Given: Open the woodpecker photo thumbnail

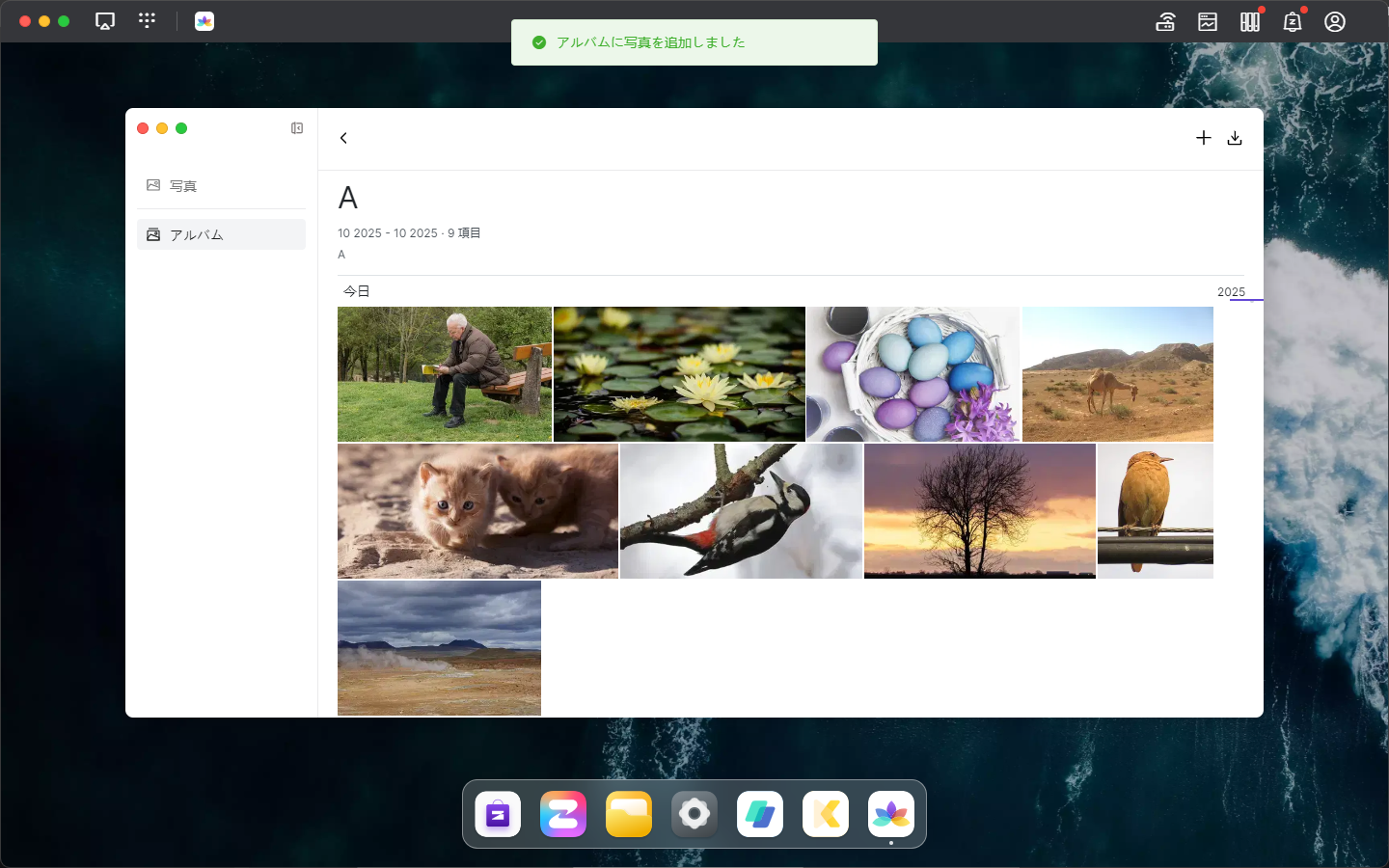Looking at the screenshot, I should 741,511.
